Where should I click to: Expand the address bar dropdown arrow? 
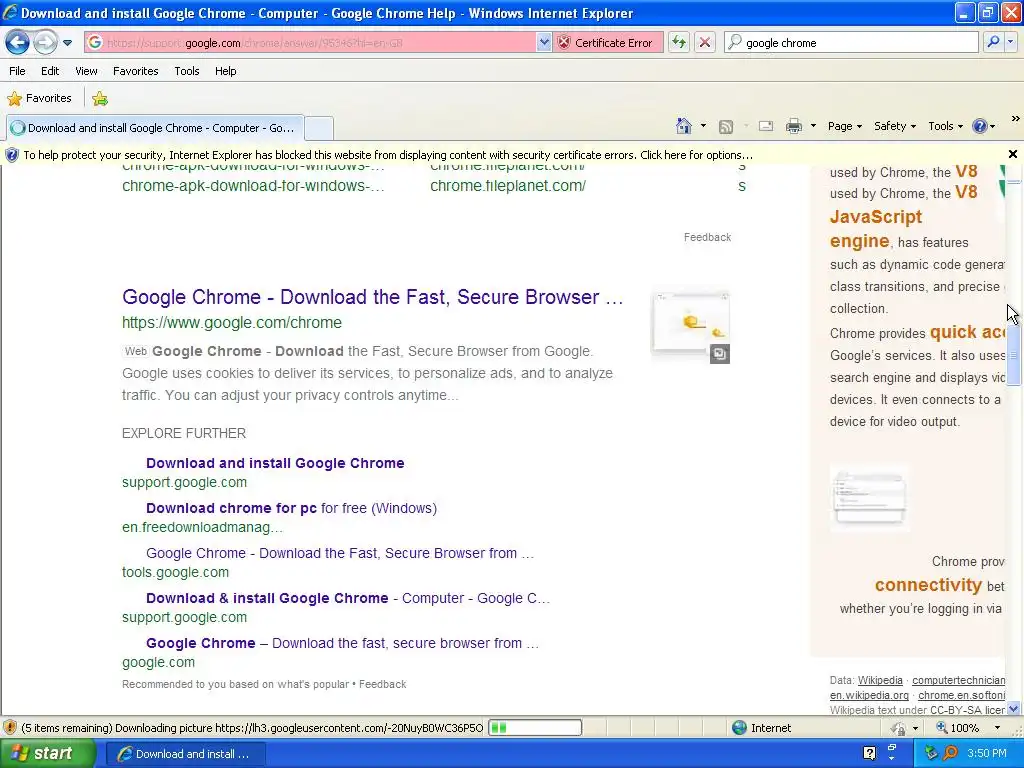pos(544,43)
